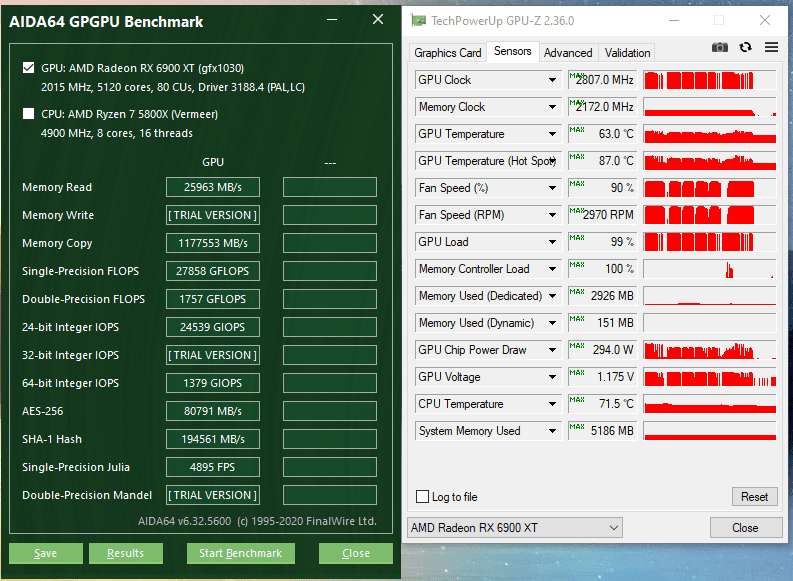Open the Fan Speed (%) dropdown
This screenshot has width=793, height=581.
pyautogui.click(x=552, y=188)
